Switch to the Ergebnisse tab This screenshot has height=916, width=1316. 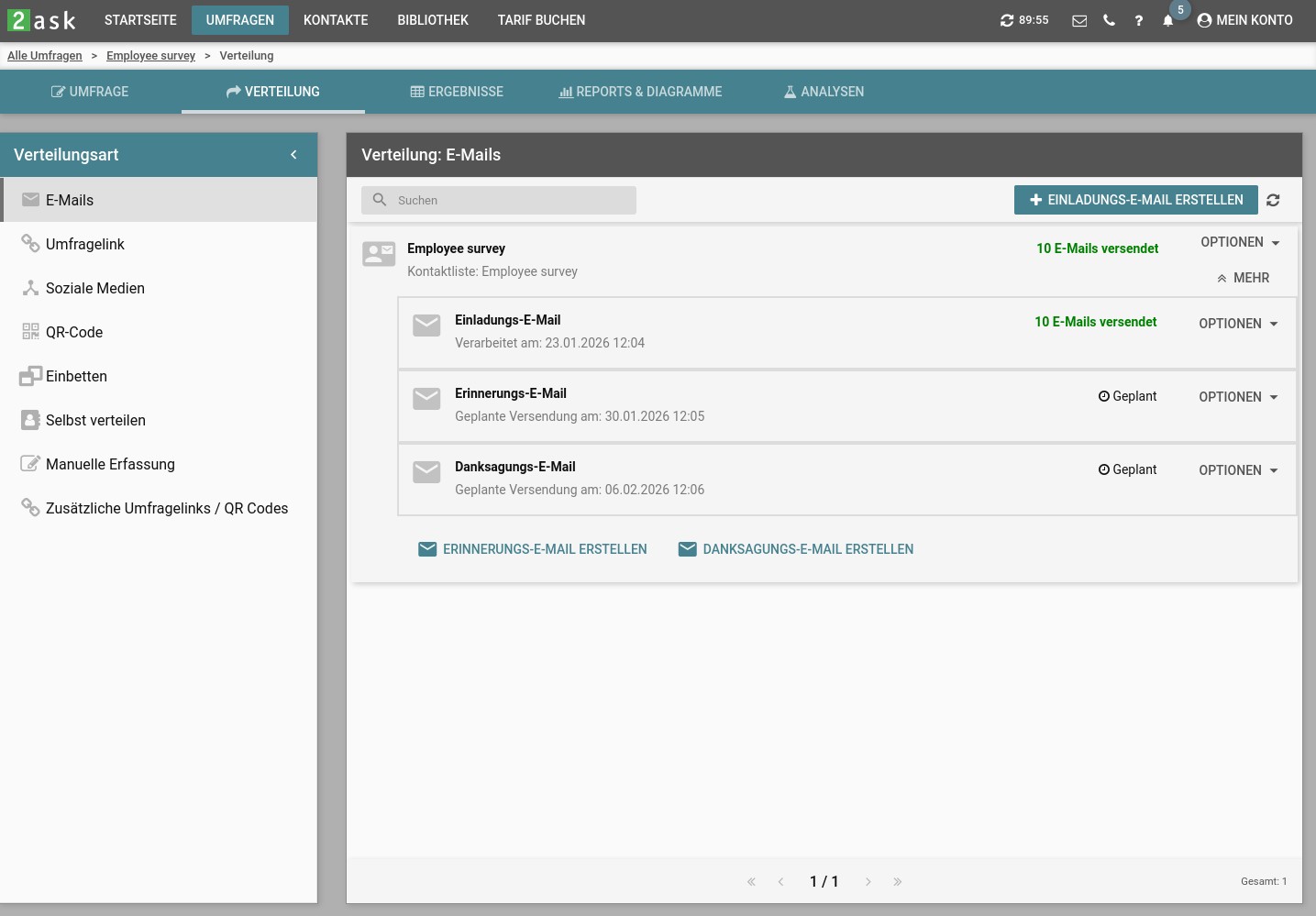tap(457, 92)
